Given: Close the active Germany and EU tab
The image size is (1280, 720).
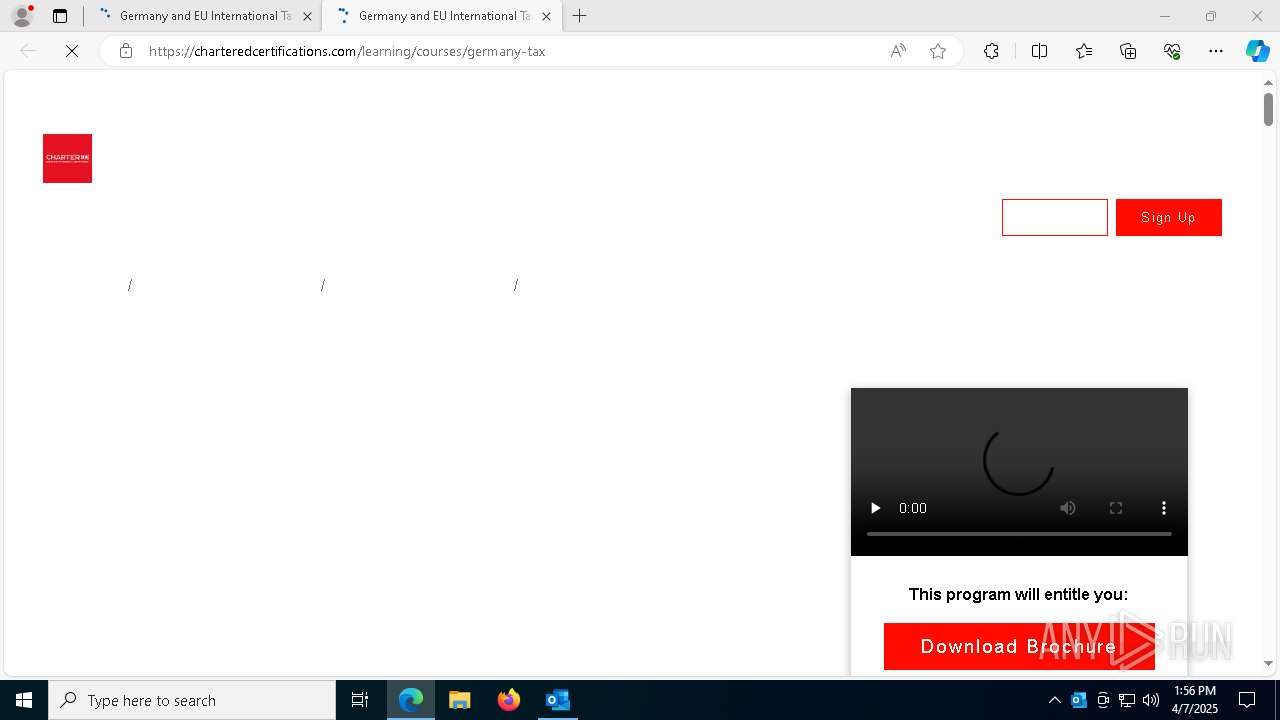Looking at the screenshot, I should pyautogui.click(x=546, y=16).
